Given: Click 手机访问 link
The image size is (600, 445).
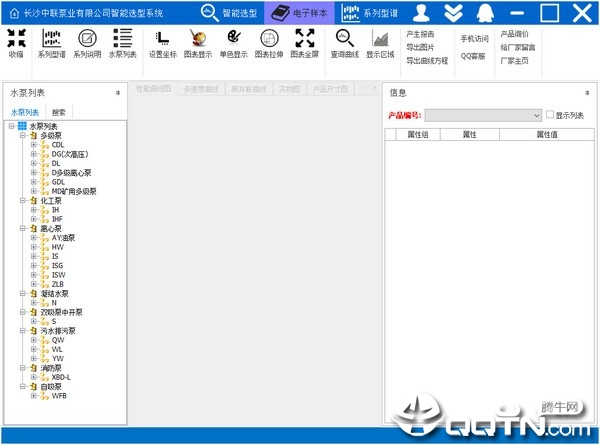Looking at the screenshot, I should [474, 39].
